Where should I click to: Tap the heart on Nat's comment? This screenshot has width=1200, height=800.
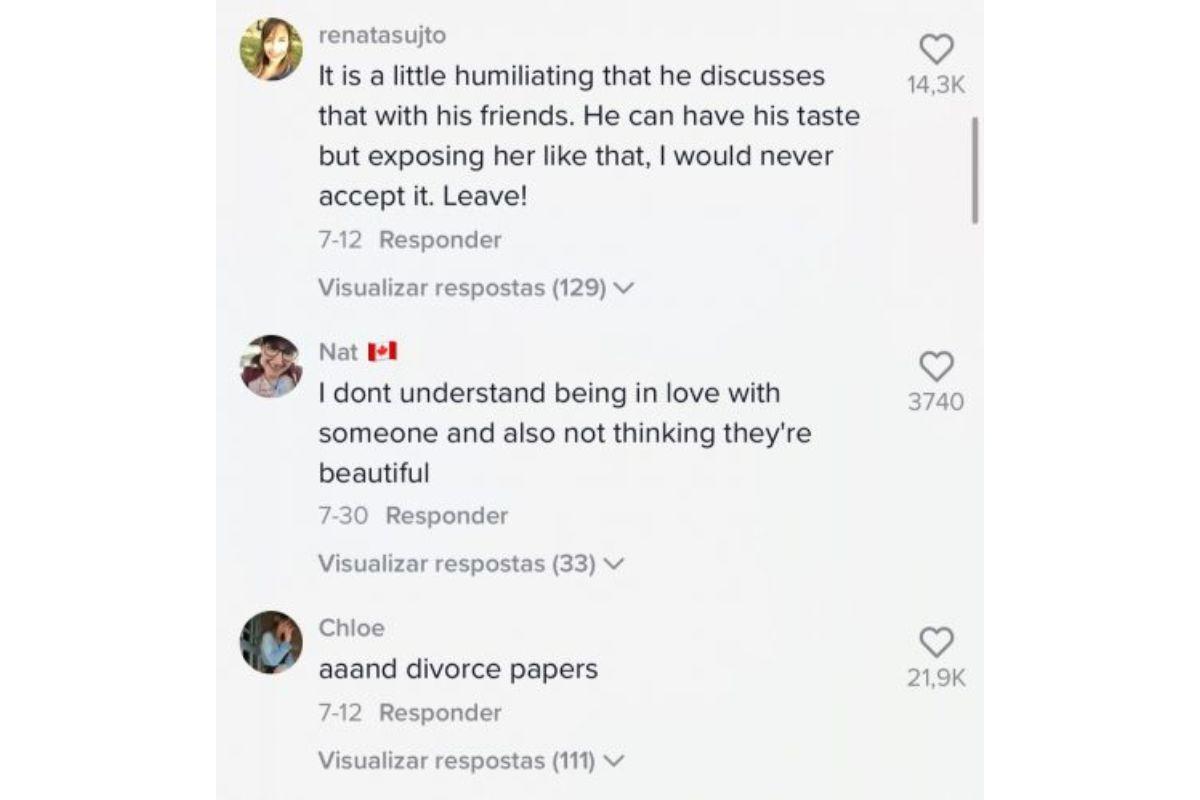pos(936,366)
